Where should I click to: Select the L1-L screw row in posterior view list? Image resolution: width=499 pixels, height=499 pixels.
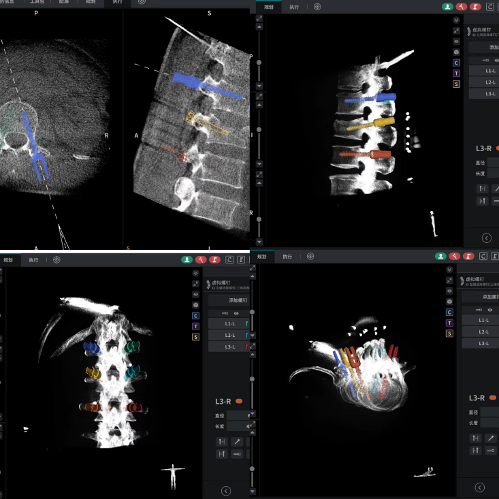point(229,324)
